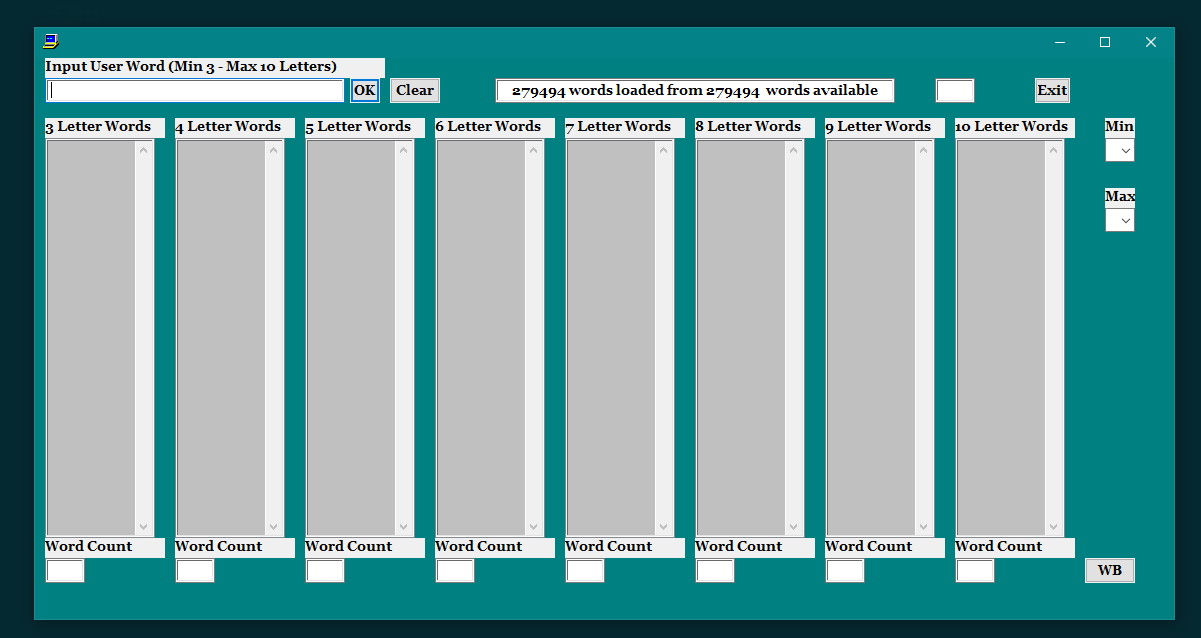Click scroll-up arrow of 10 Letter Words list
Screen dimensions: 1201x638
pos(1054,150)
